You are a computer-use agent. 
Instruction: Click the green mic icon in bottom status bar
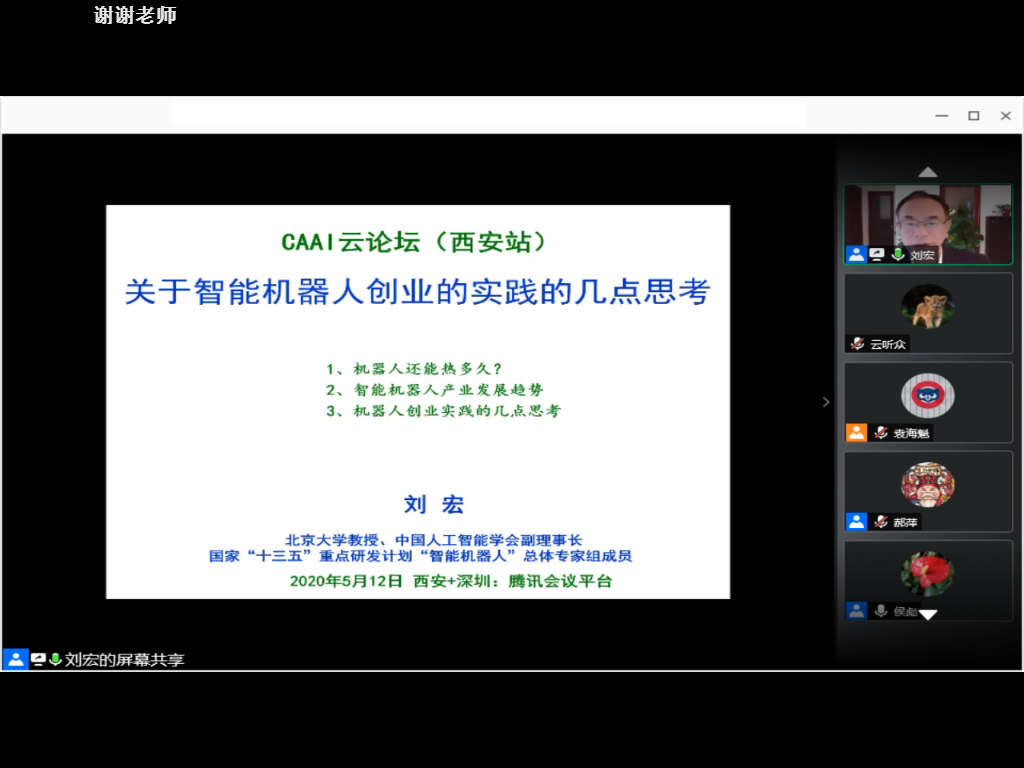[55, 659]
